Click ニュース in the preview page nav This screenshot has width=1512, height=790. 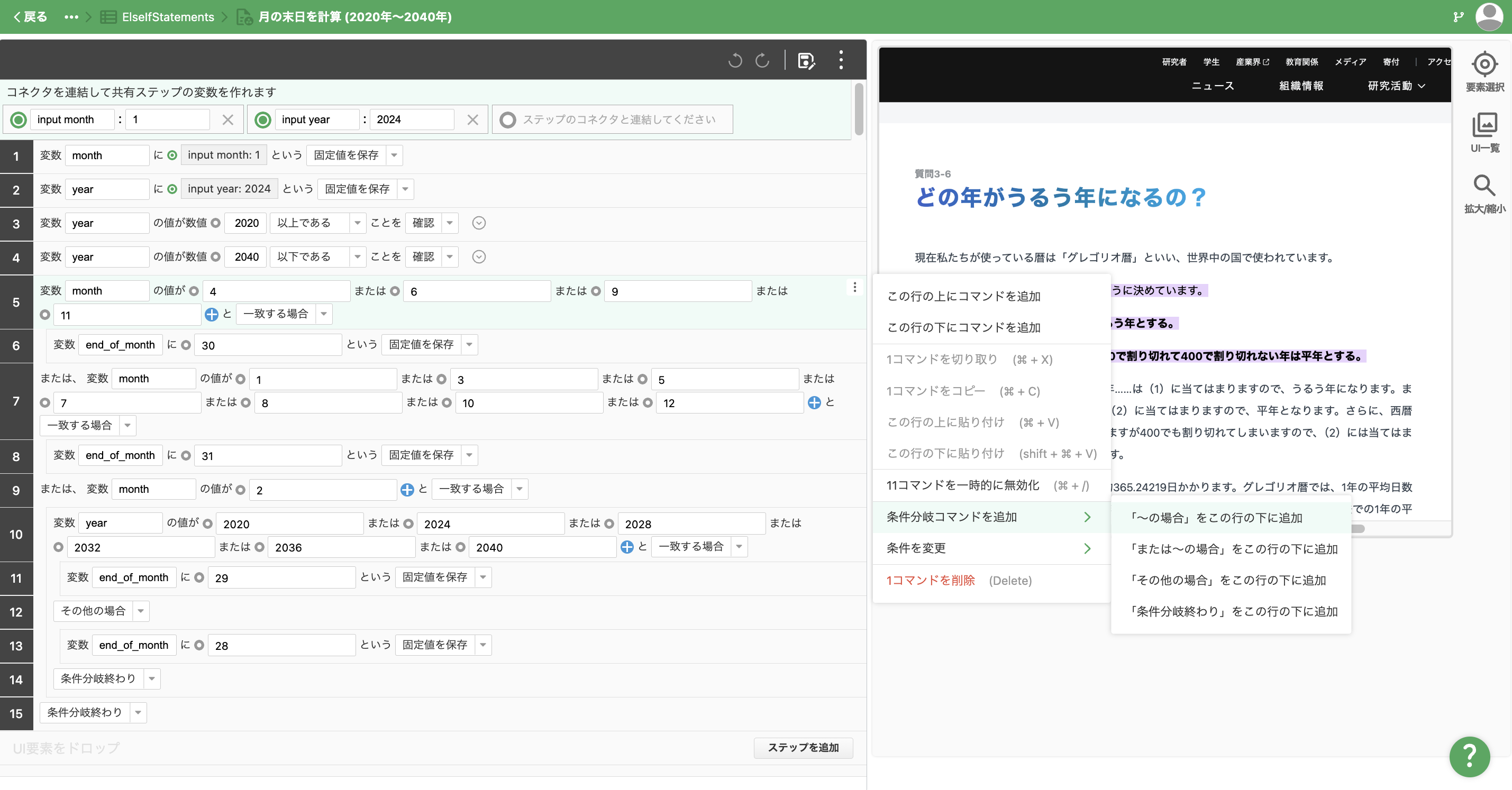(1213, 86)
